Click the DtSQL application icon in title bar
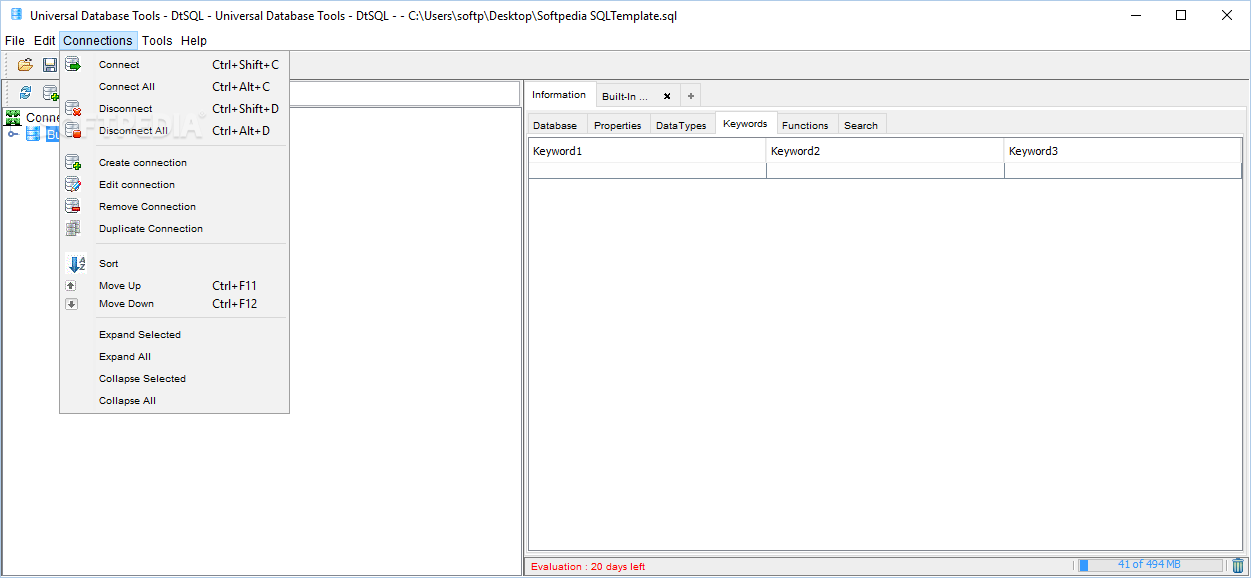 pos(16,15)
